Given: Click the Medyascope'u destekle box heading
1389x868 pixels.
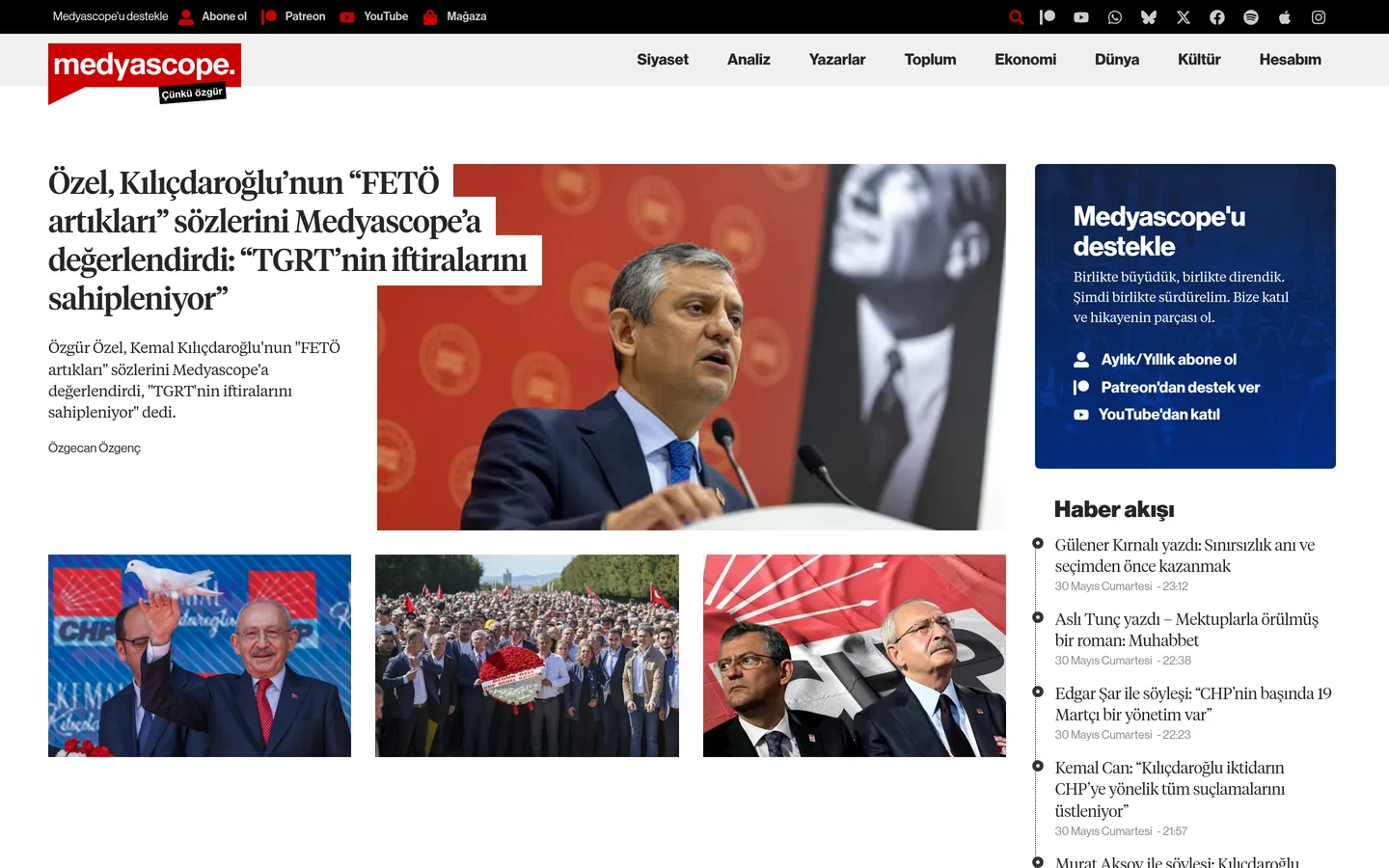Looking at the screenshot, I should pyautogui.click(x=1159, y=231).
